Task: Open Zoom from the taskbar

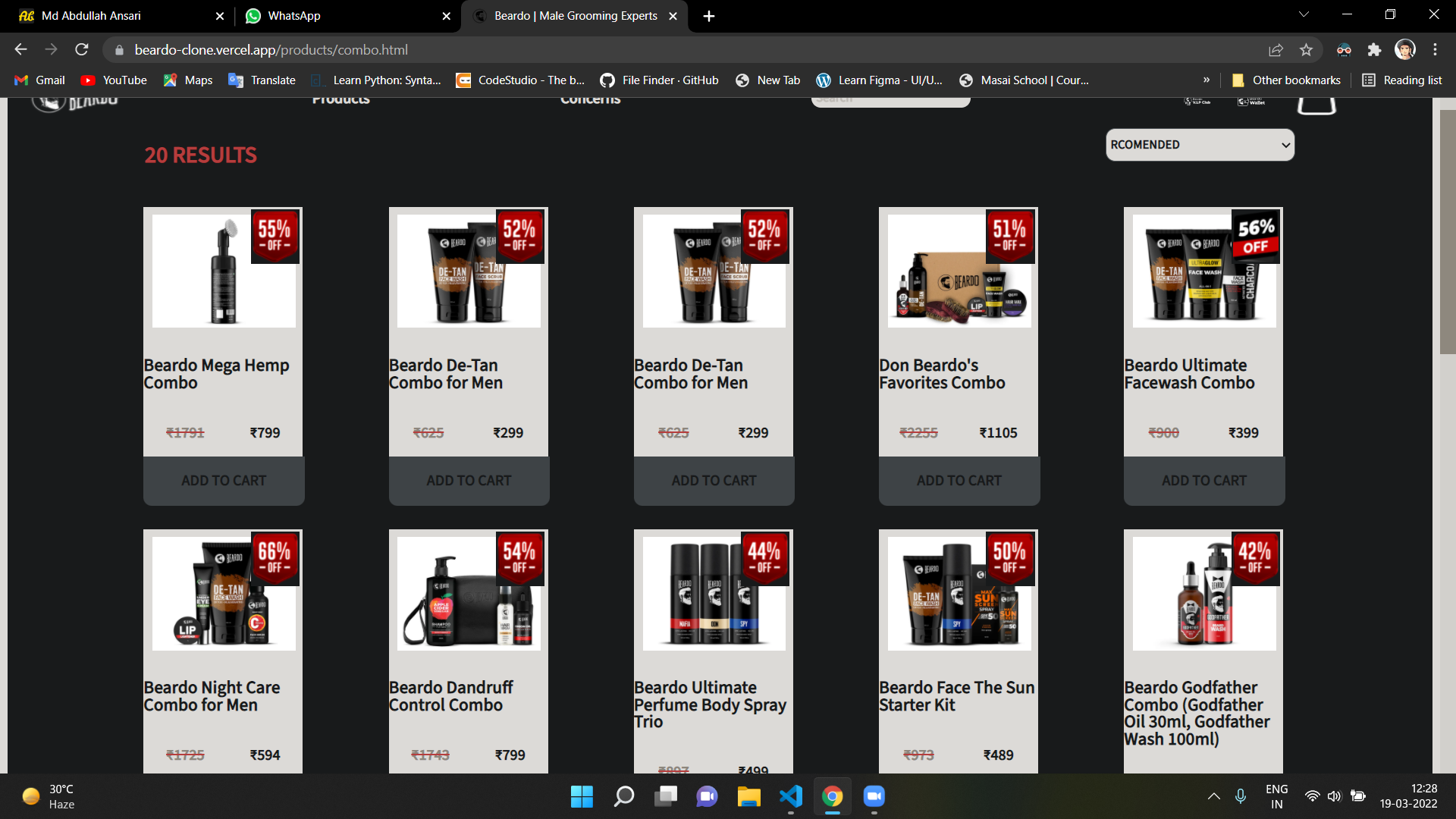Action: pos(874,796)
